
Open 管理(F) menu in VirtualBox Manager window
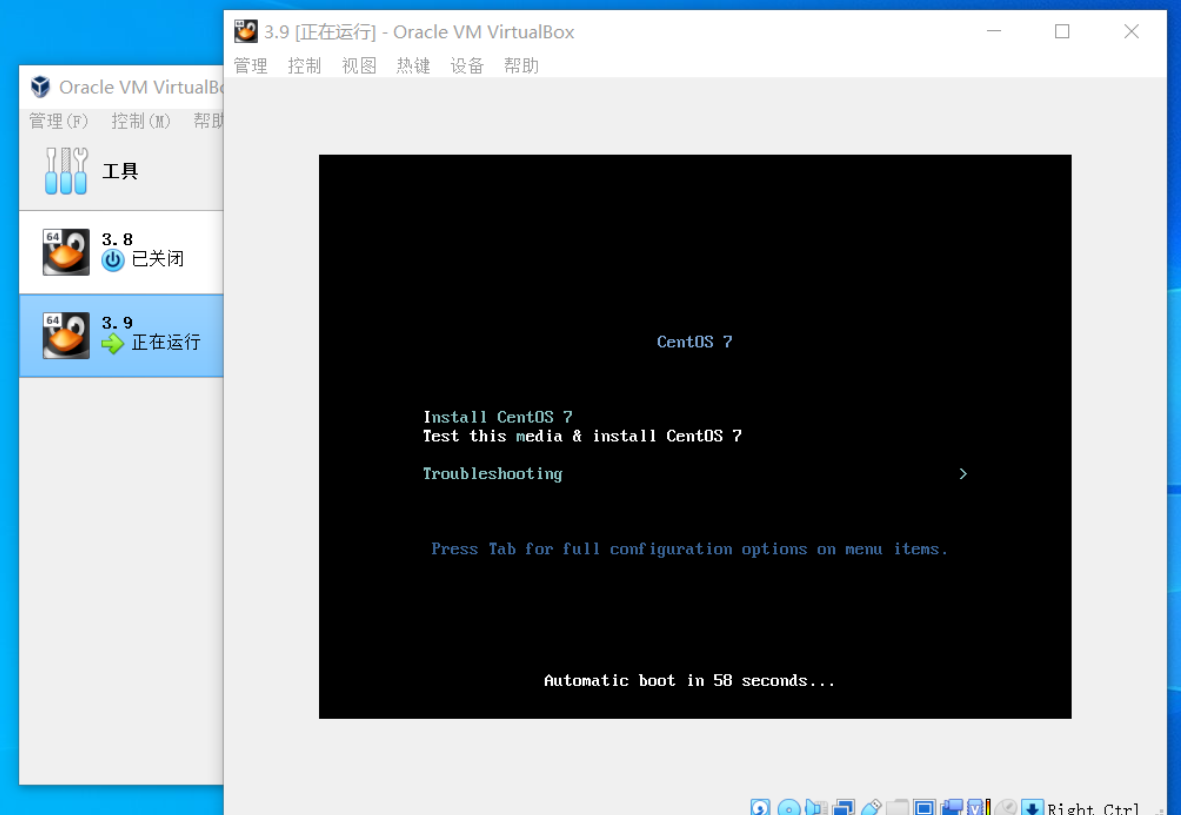coord(59,121)
